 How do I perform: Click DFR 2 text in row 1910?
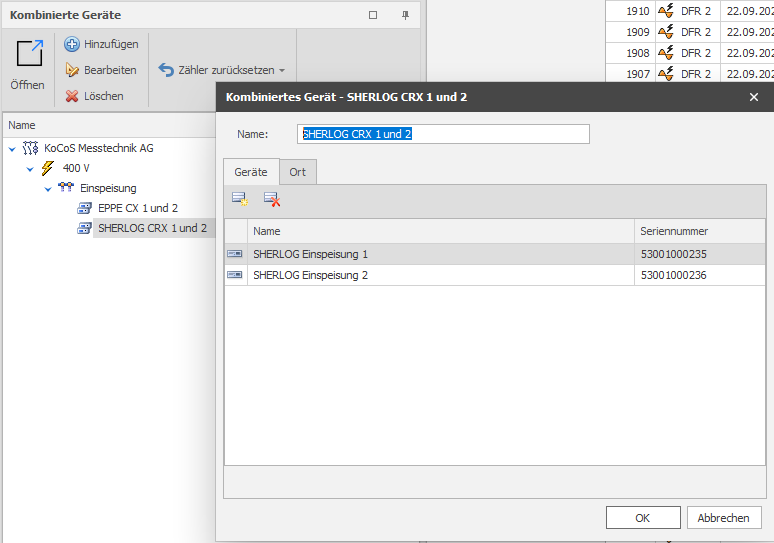pos(696,11)
